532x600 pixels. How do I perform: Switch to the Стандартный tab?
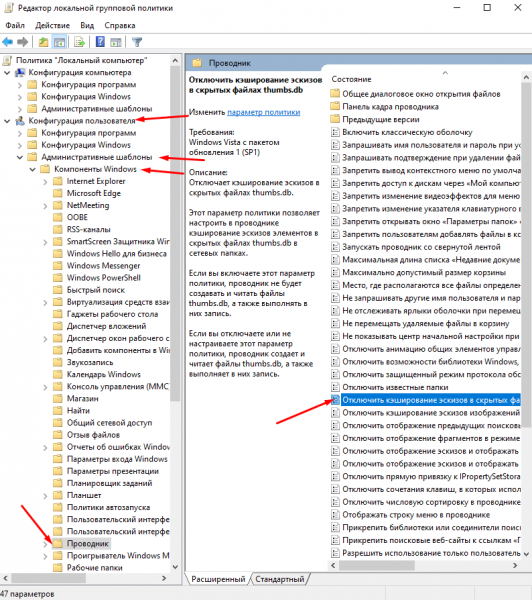click(x=280, y=579)
